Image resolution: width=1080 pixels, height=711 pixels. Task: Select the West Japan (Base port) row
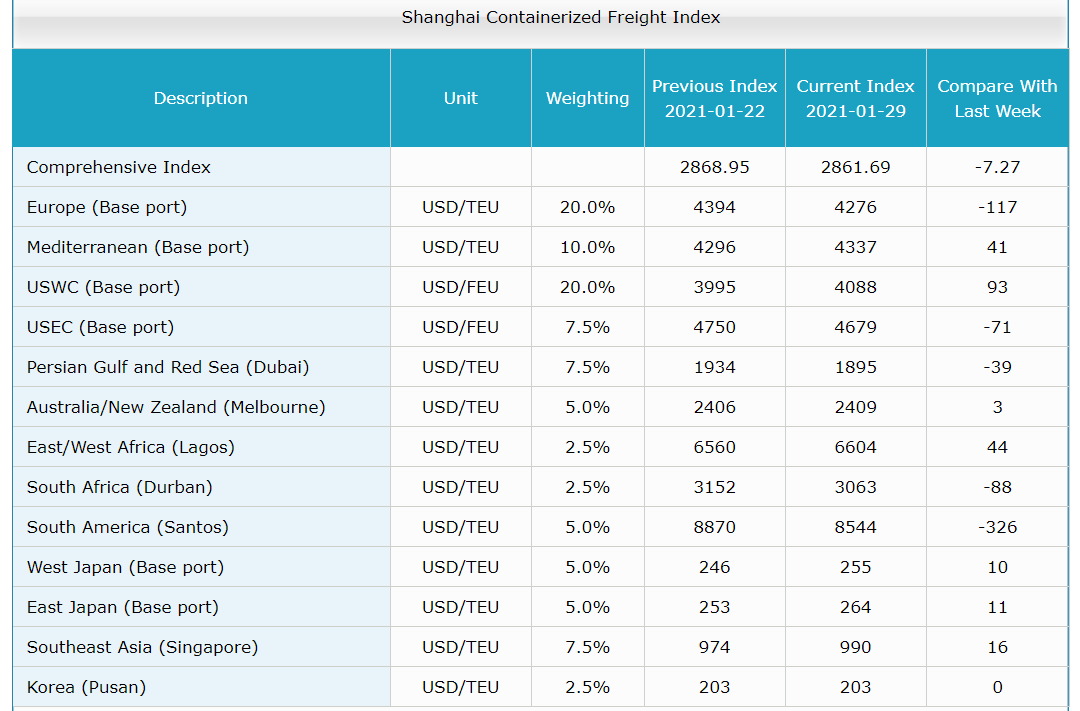(125, 567)
